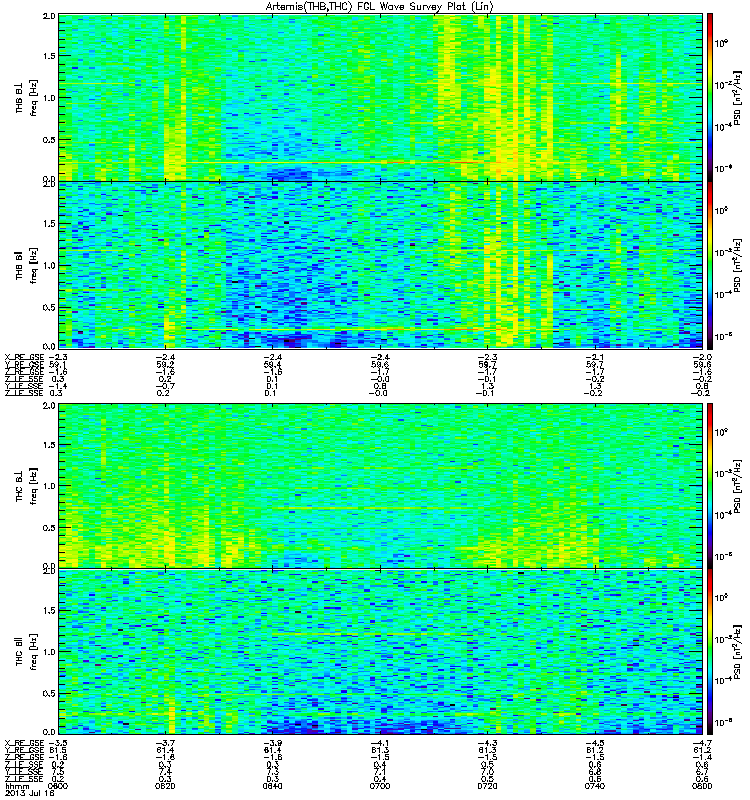This screenshot has height=800, width=750.
Task: Click the "X_RE_GSE" row label below the THC panels
Action: (24, 742)
